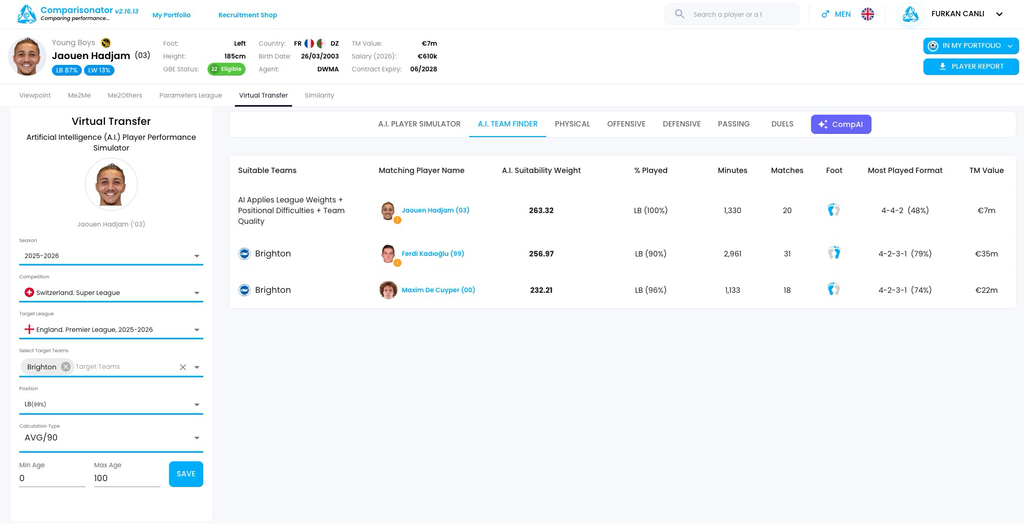Switch language via UK flag icon

867,14
